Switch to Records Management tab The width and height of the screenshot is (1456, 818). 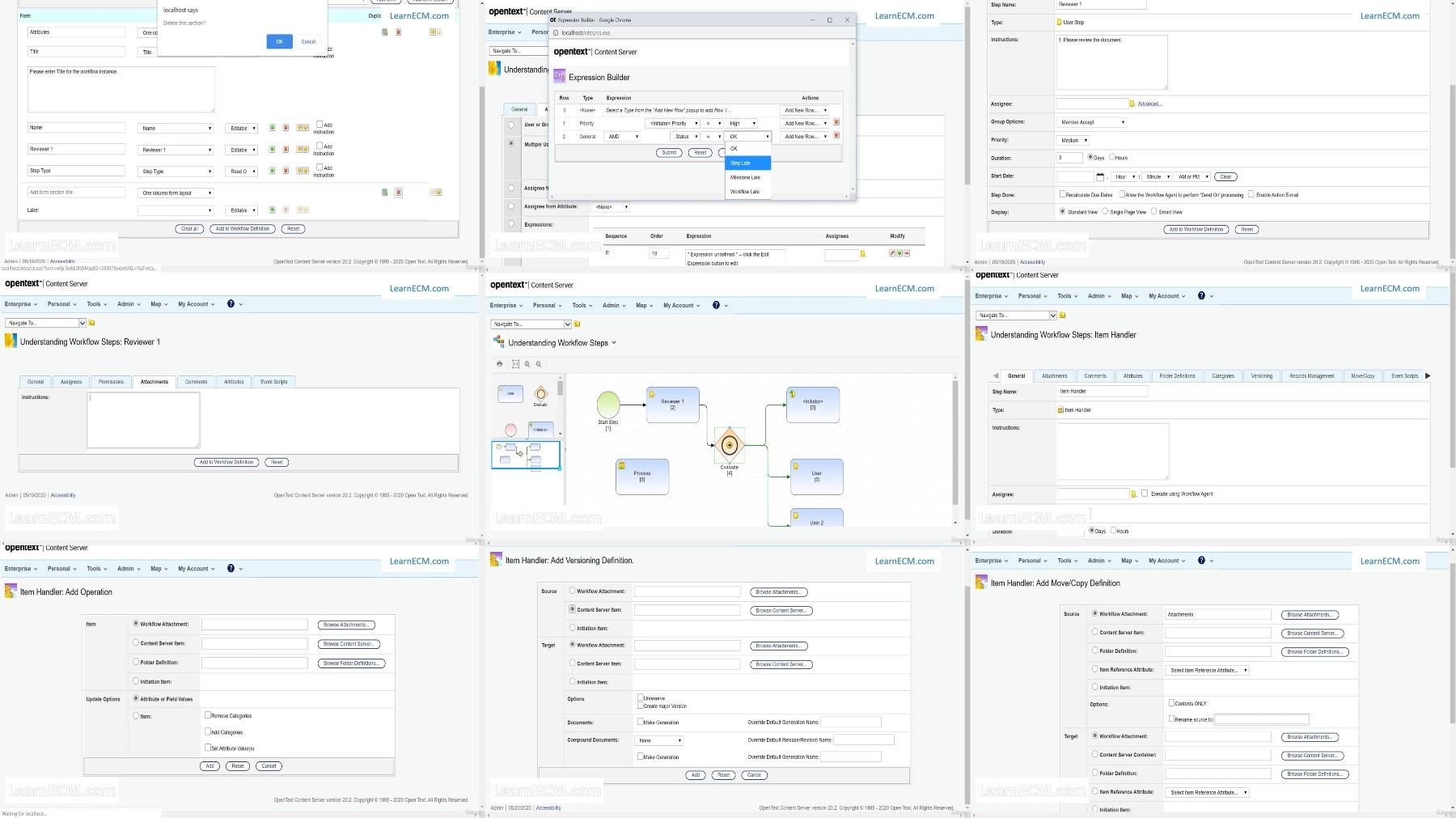(x=1311, y=375)
